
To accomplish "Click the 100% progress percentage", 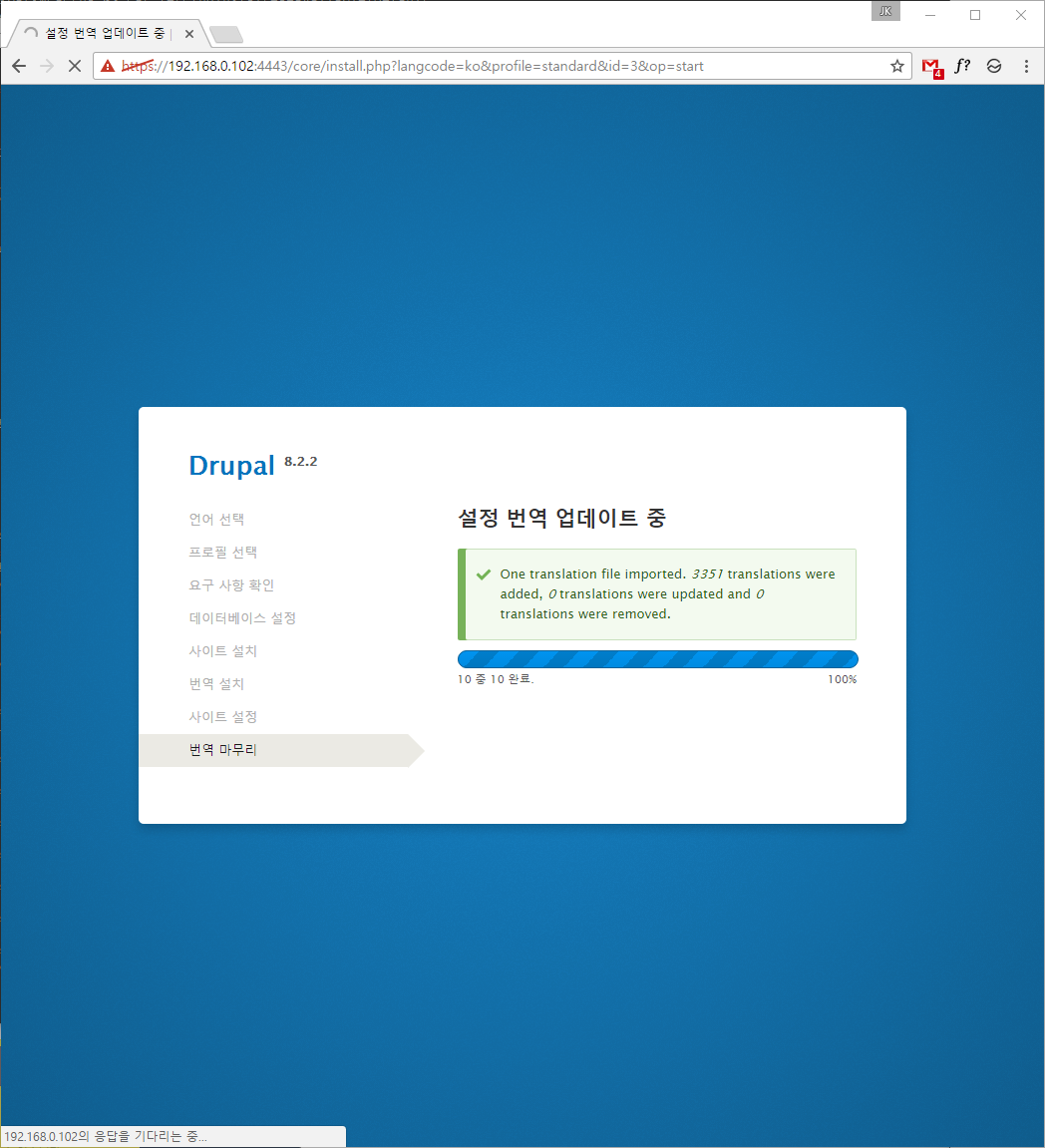I will pyautogui.click(x=843, y=679).
